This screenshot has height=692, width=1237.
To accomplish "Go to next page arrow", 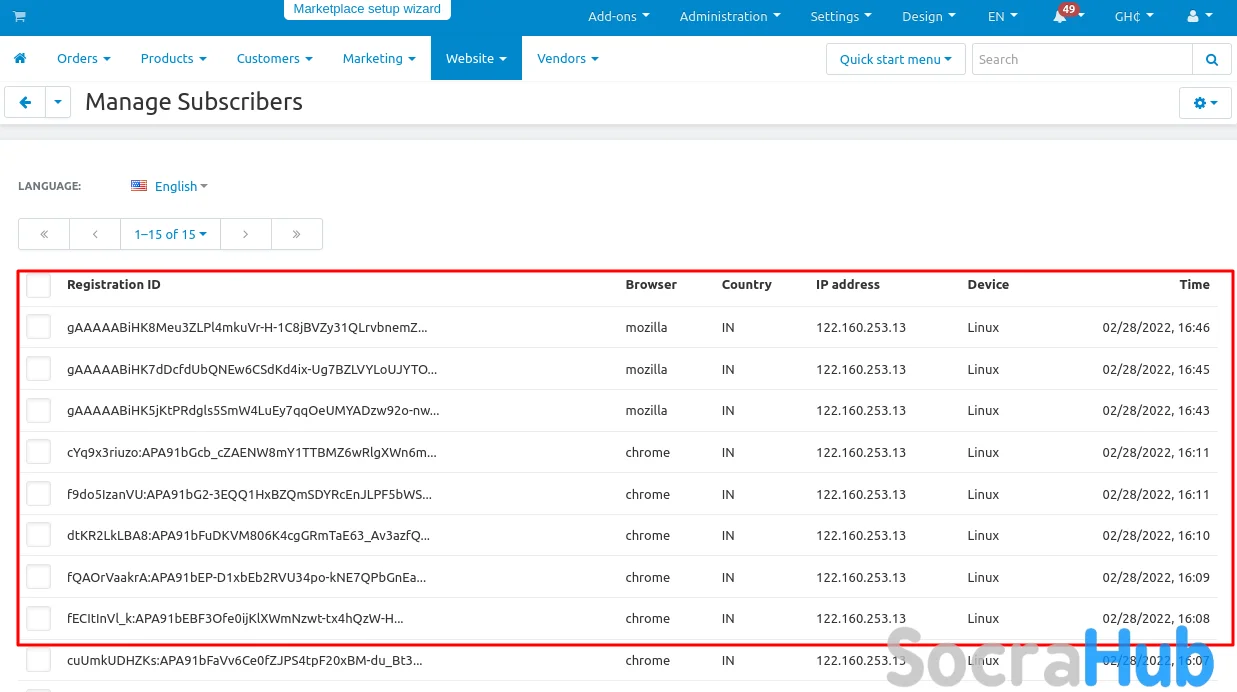I will pos(246,234).
